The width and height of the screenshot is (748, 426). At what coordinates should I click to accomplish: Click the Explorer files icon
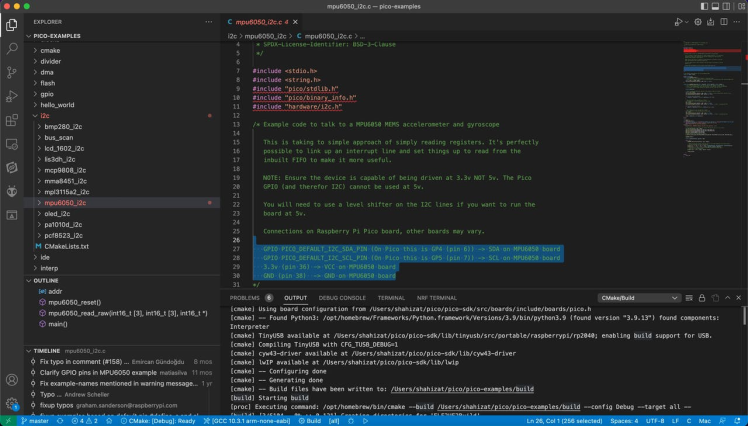pos(12,23)
